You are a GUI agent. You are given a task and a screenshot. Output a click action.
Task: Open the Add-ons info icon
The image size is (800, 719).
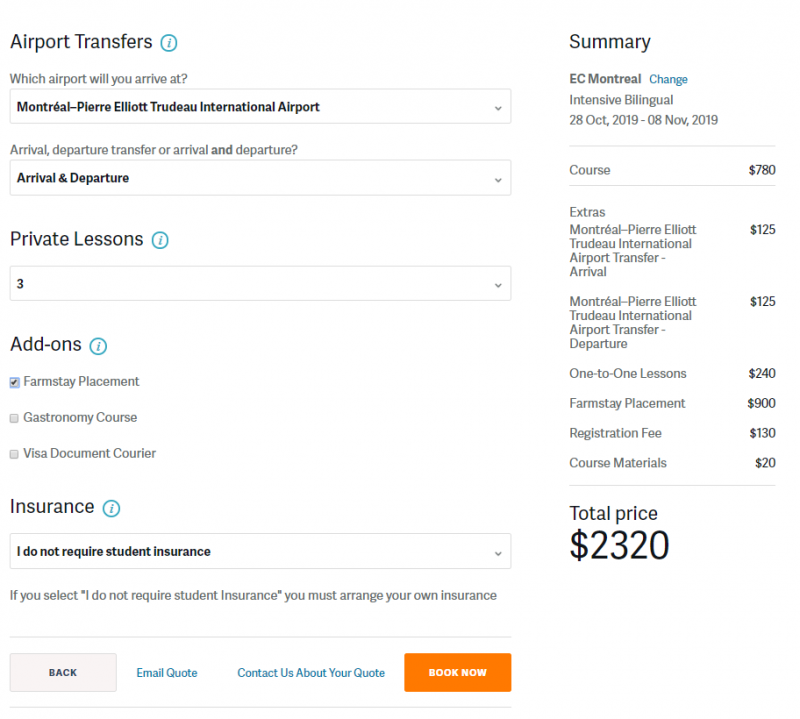98,345
